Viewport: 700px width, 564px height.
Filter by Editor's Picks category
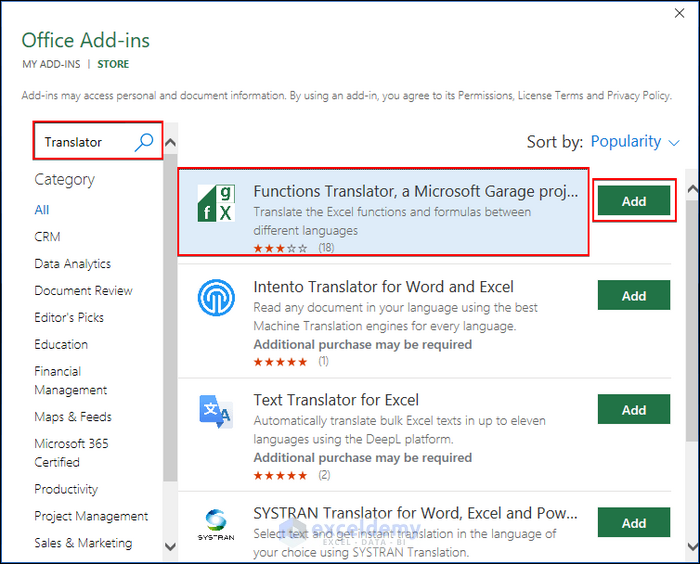tap(69, 317)
